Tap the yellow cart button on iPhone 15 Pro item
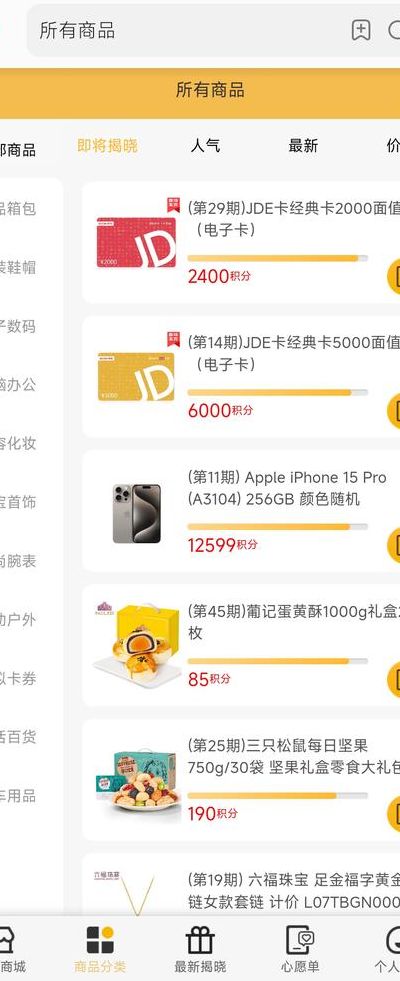 tap(394, 544)
